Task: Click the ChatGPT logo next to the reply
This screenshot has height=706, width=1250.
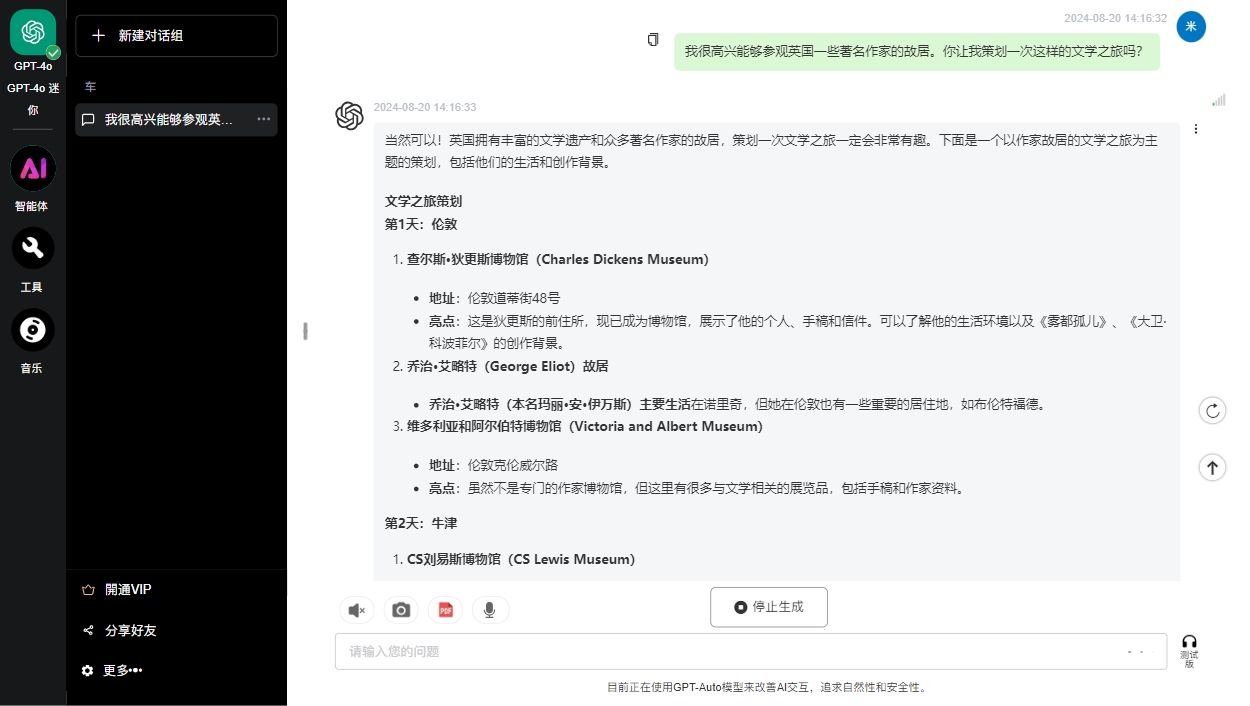Action: point(349,116)
